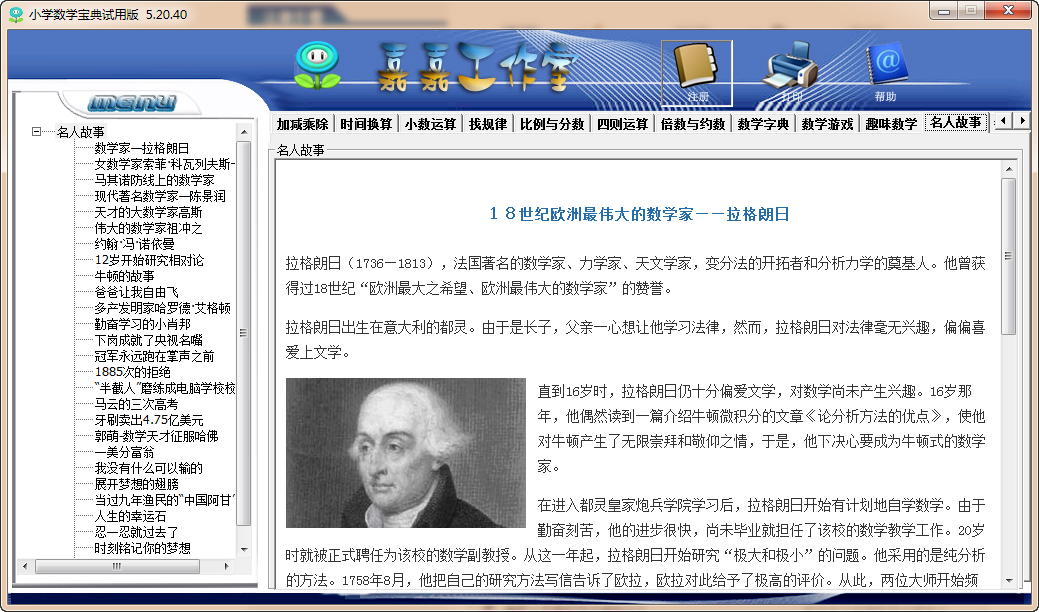Click article vertical scrollbar thumb

click(1009, 256)
